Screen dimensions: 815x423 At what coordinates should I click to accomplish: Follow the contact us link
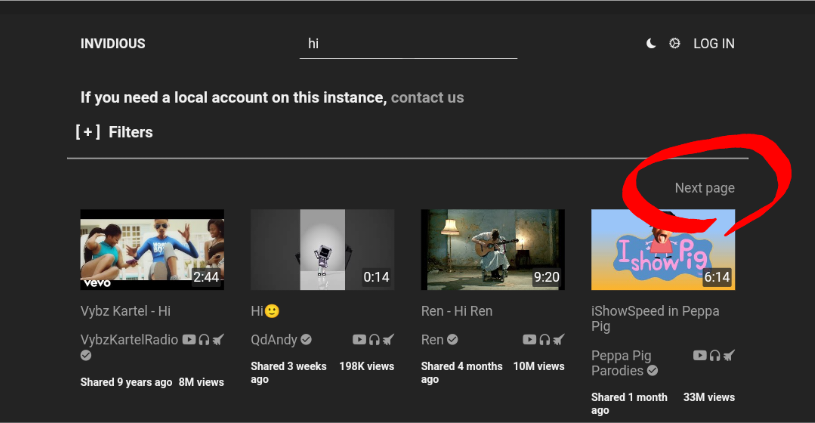point(427,98)
